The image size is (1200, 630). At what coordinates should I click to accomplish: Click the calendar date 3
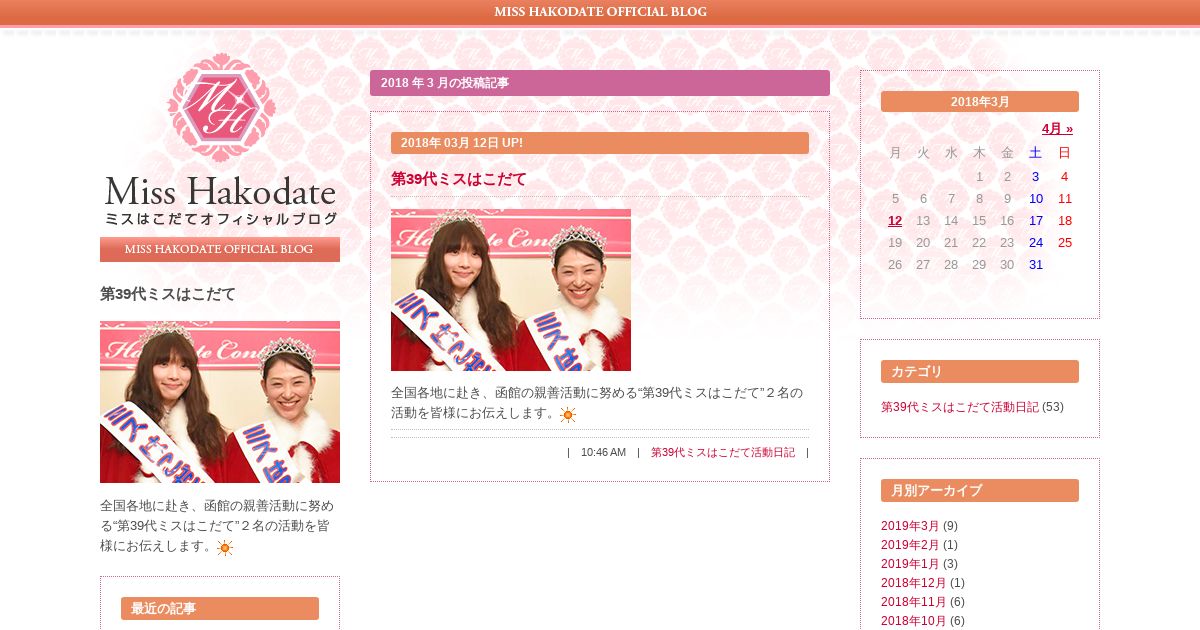pyautogui.click(x=1036, y=177)
